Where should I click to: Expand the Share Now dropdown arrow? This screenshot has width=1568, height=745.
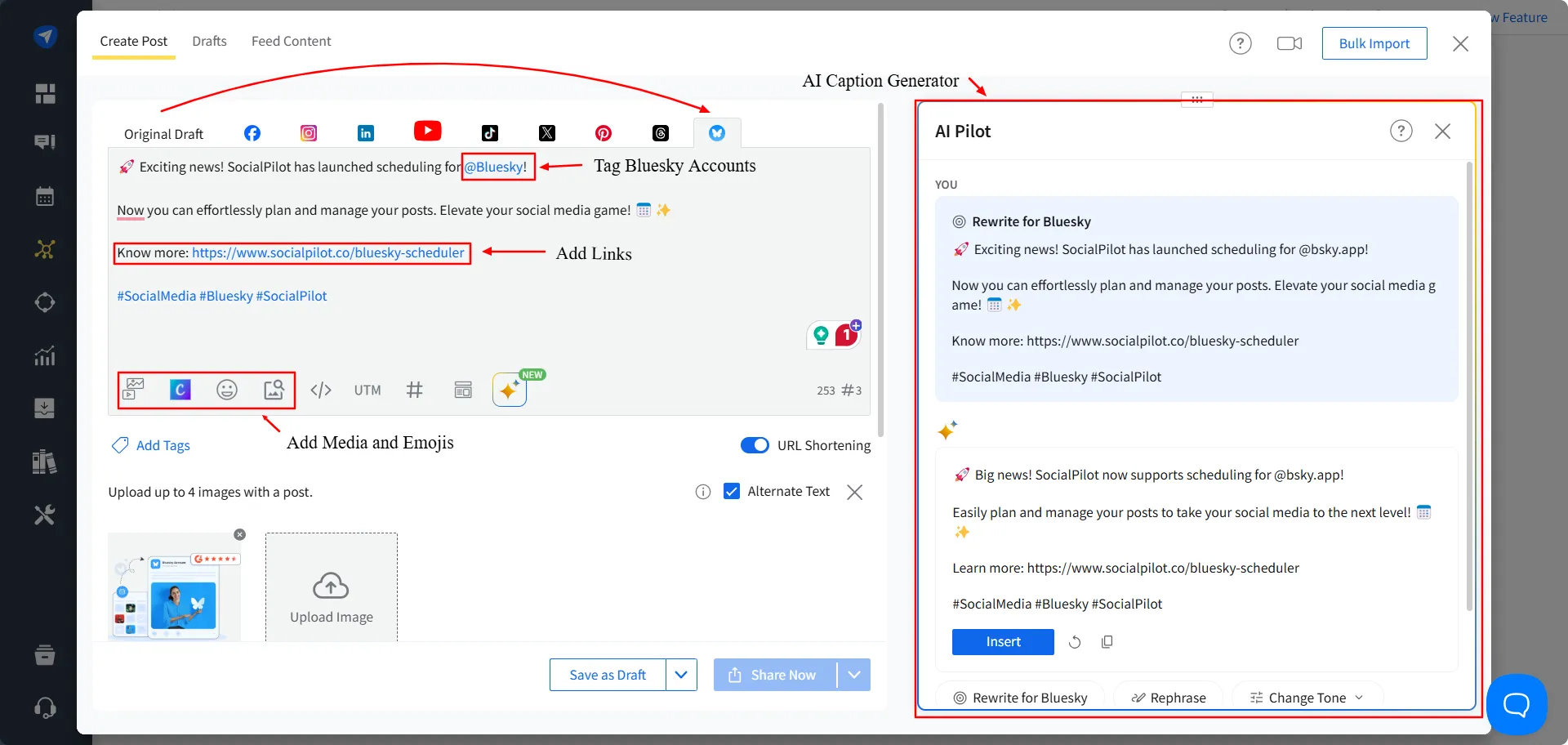pyautogui.click(x=854, y=674)
